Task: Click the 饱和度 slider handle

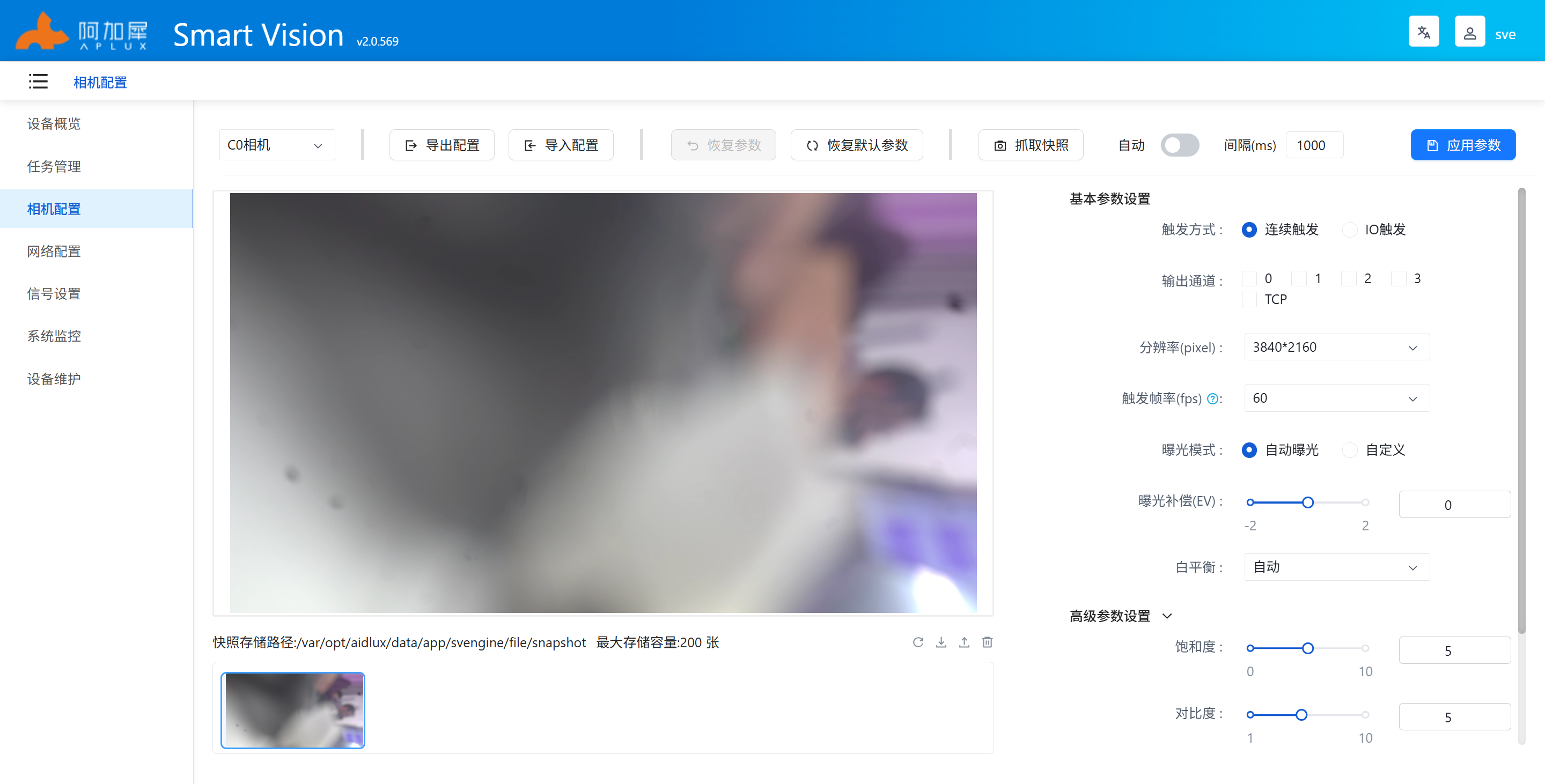Action: click(1307, 648)
